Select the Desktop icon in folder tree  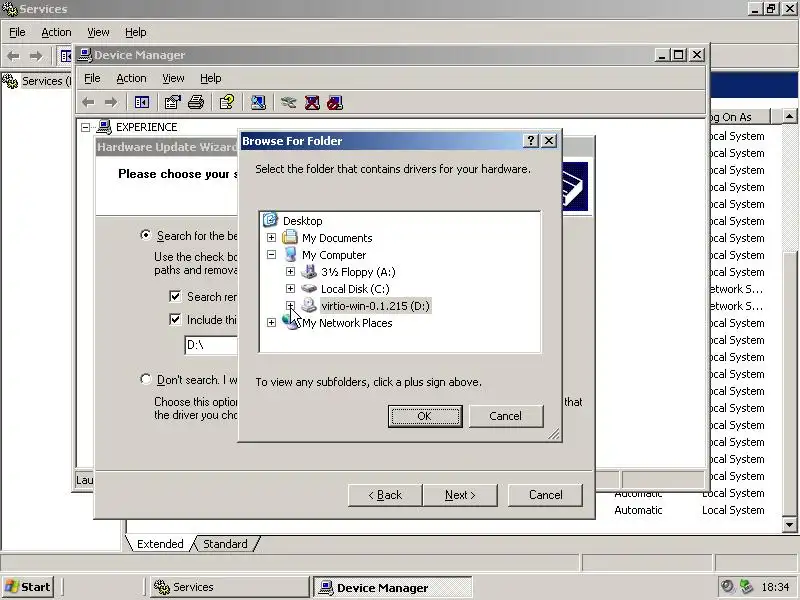coord(270,220)
